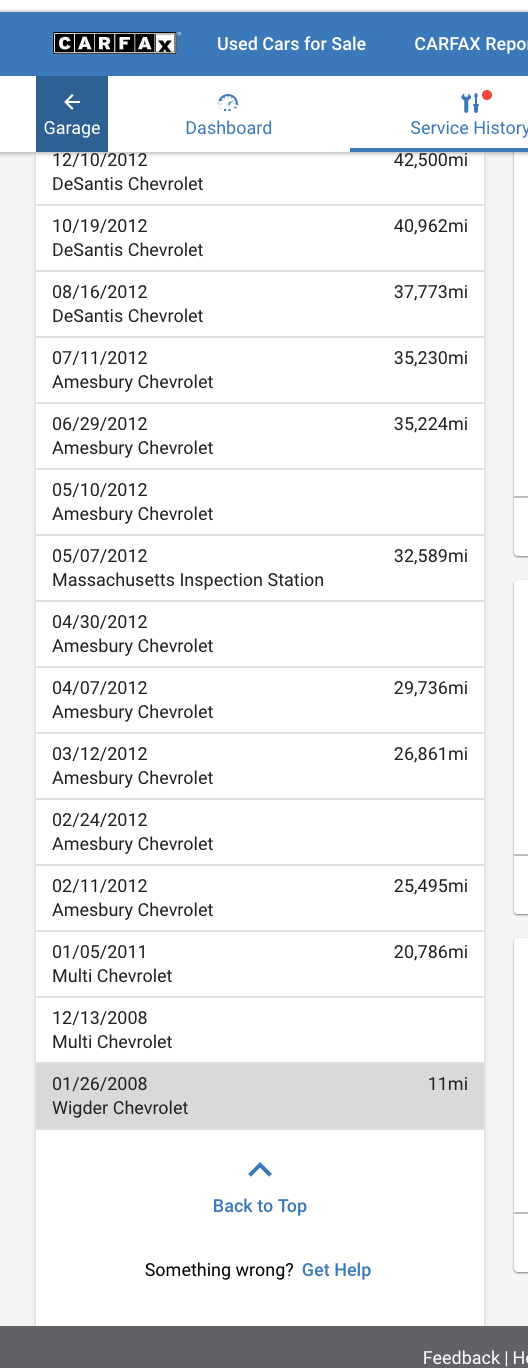Select the 08/16/2012 DeSantis Chevrolet record
Viewport: 528px width, 1368px height.
pos(260,304)
